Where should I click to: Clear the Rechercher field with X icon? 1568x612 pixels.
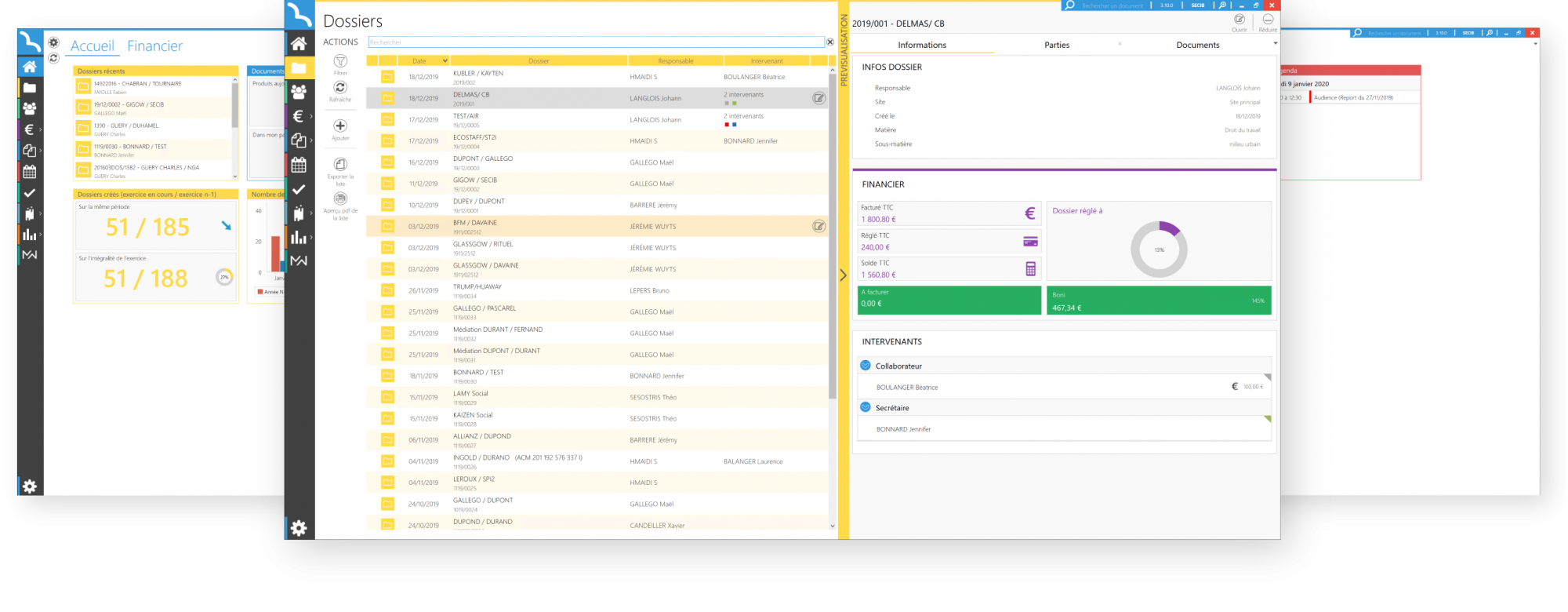click(x=829, y=42)
